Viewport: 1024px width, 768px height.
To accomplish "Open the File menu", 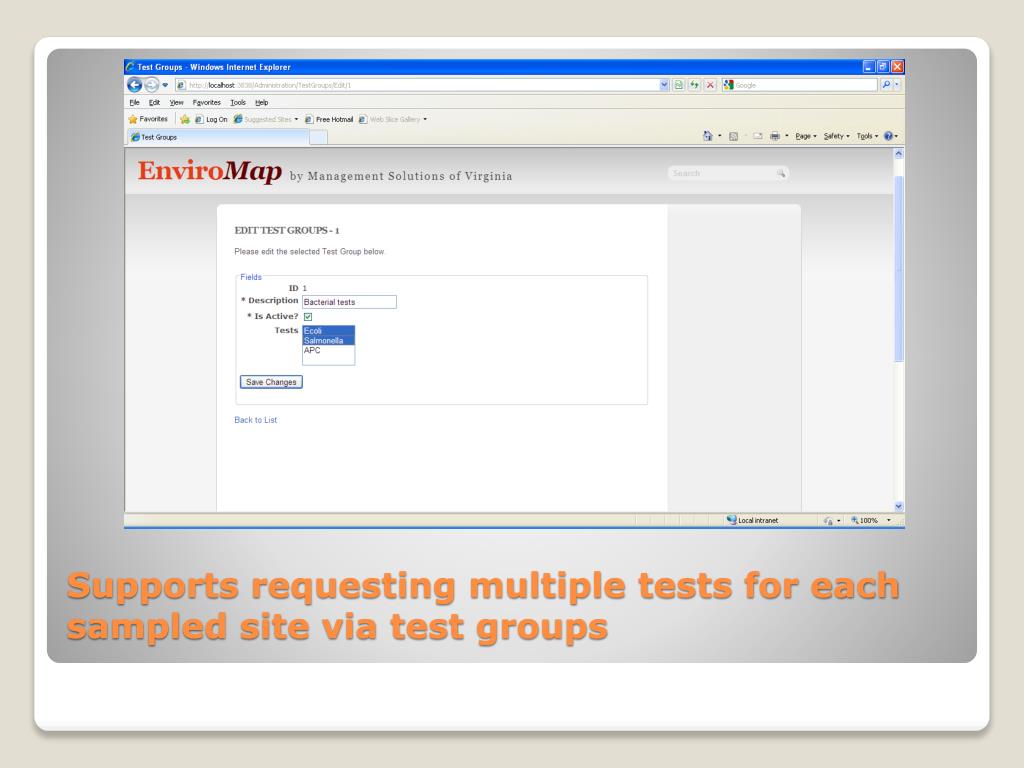I will (x=134, y=103).
